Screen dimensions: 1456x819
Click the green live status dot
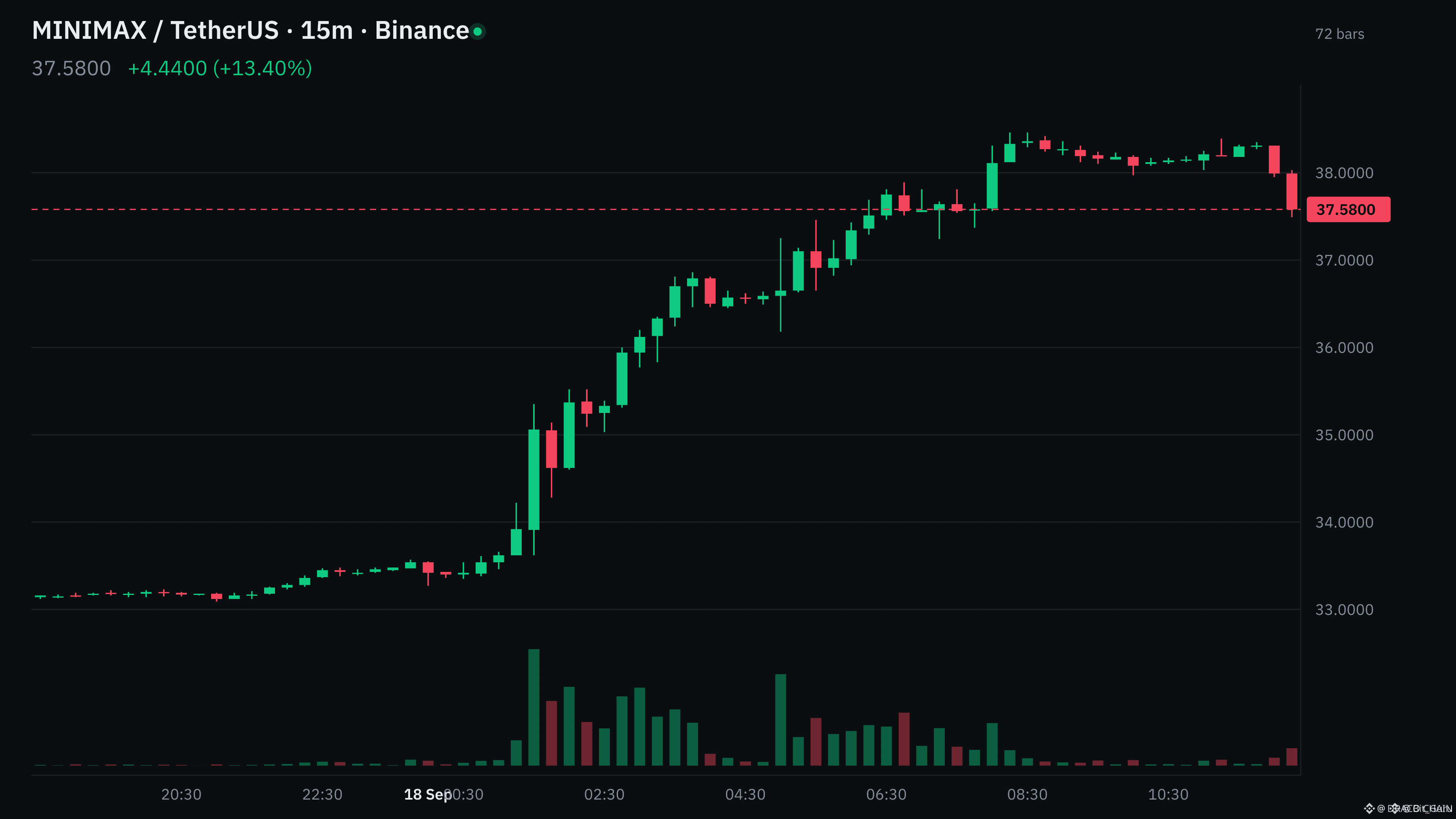(x=478, y=32)
